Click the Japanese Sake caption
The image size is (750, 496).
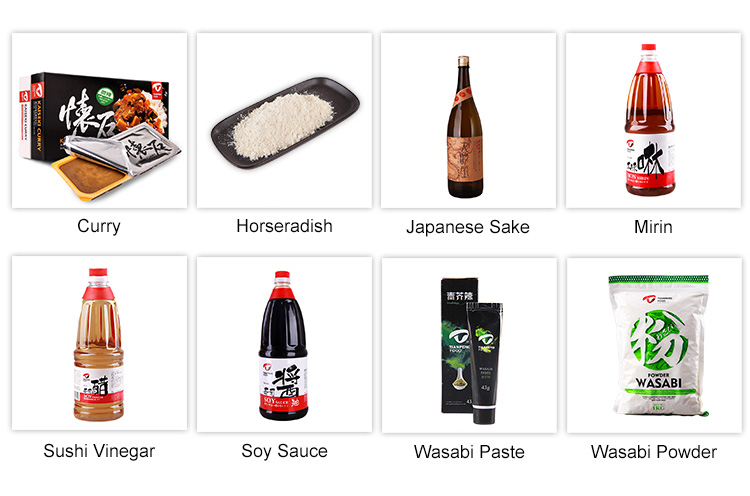[468, 227]
